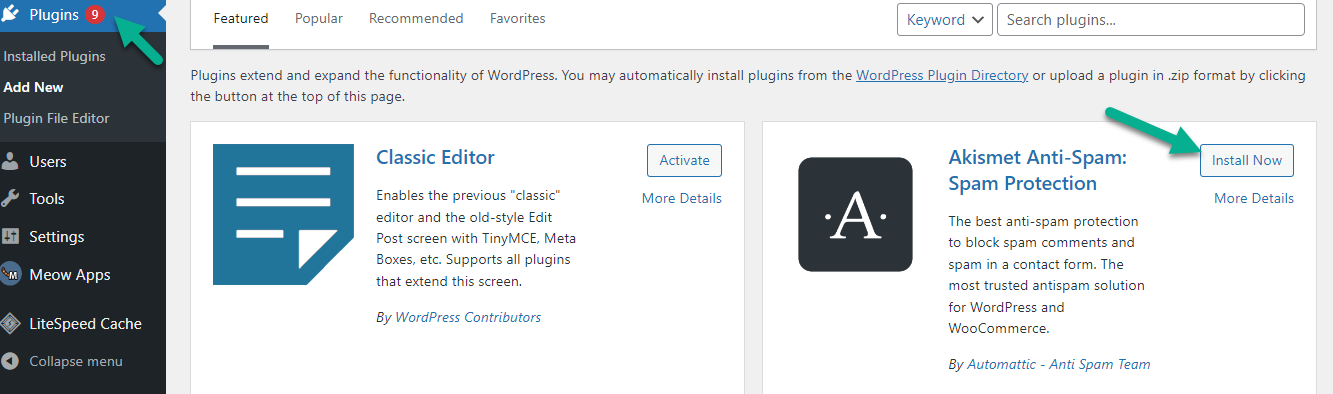The height and width of the screenshot is (394, 1333).
Task: Click the LiteSpeed Cache diamond icon
Action: pyautogui.click(x=11, y=324)
